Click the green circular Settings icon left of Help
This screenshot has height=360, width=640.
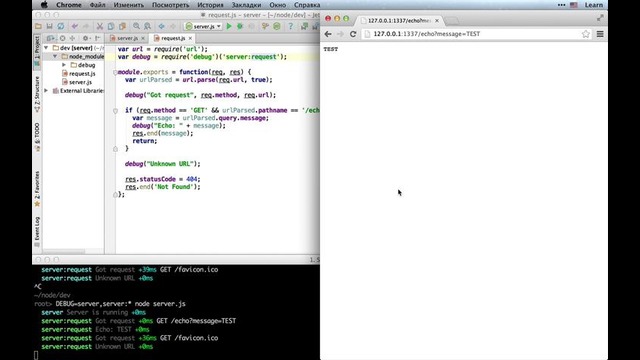(x=277, y=26)
